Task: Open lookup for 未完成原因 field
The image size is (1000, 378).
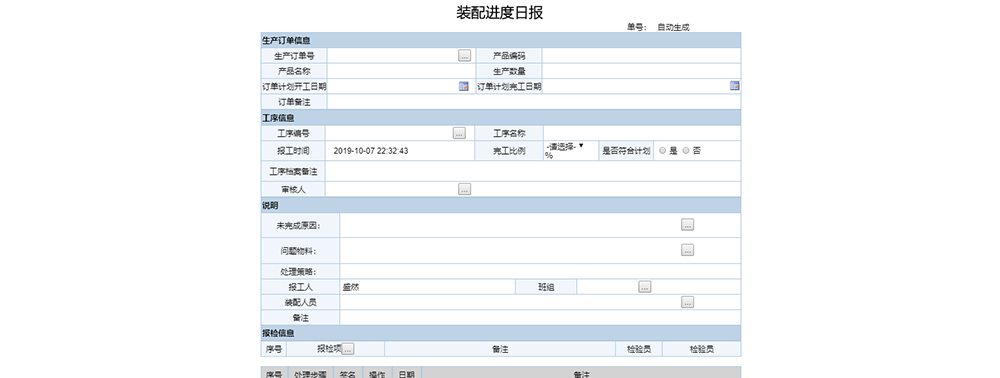Action: 688,224
